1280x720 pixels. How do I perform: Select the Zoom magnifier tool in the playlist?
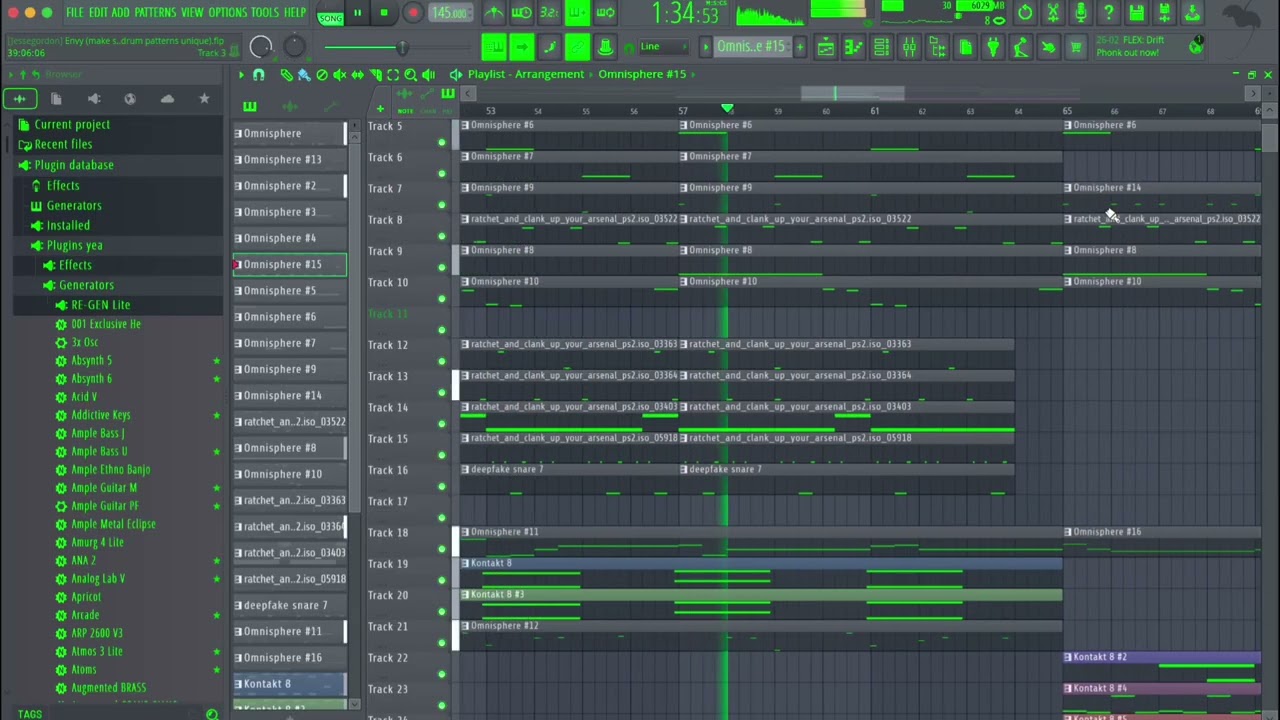pyautogui.click(x=411, y=75)
